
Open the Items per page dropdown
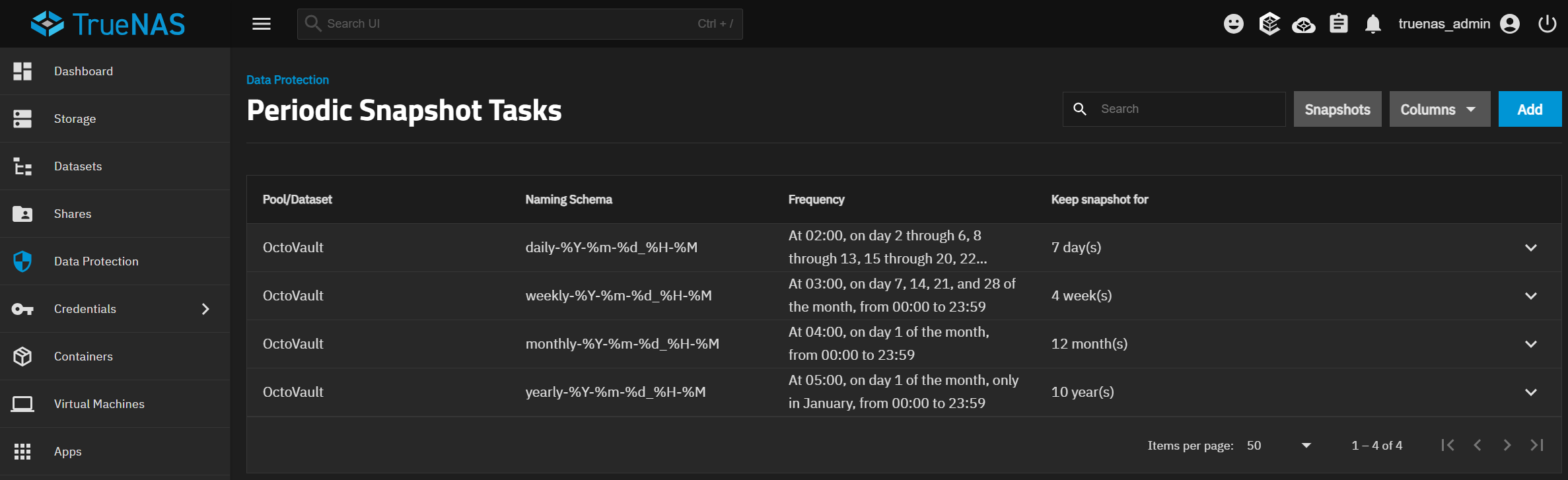pyautogui.click(x=1279, y=446)
